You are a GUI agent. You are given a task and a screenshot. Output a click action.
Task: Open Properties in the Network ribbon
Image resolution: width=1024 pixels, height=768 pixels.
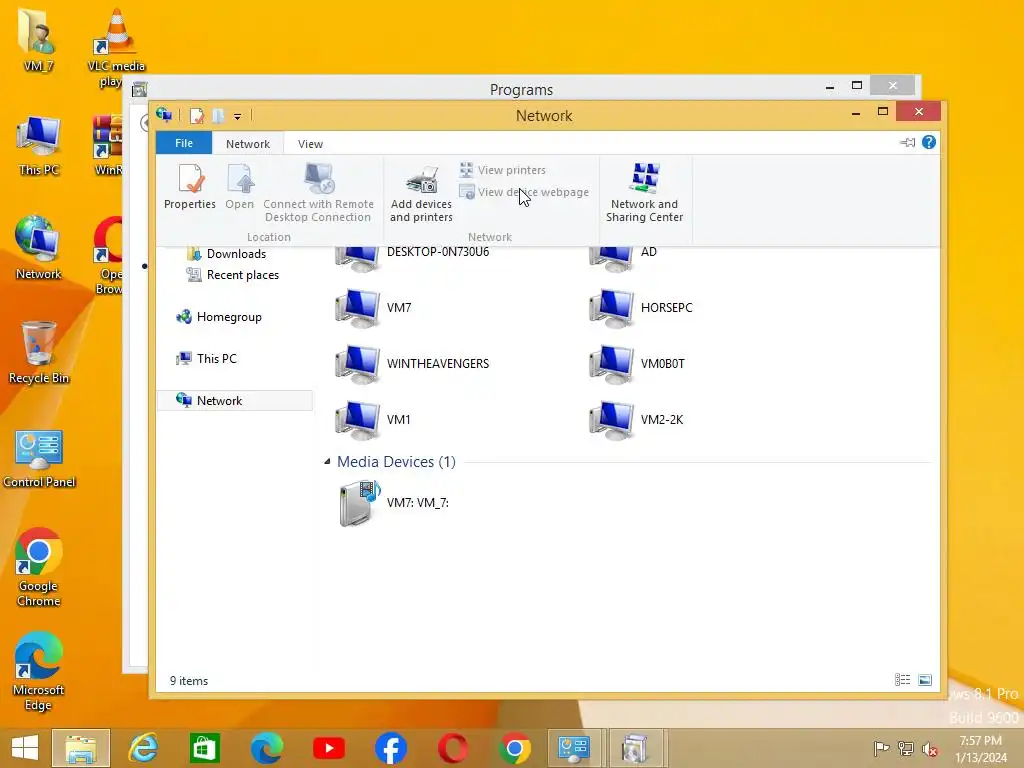(190, 187)
